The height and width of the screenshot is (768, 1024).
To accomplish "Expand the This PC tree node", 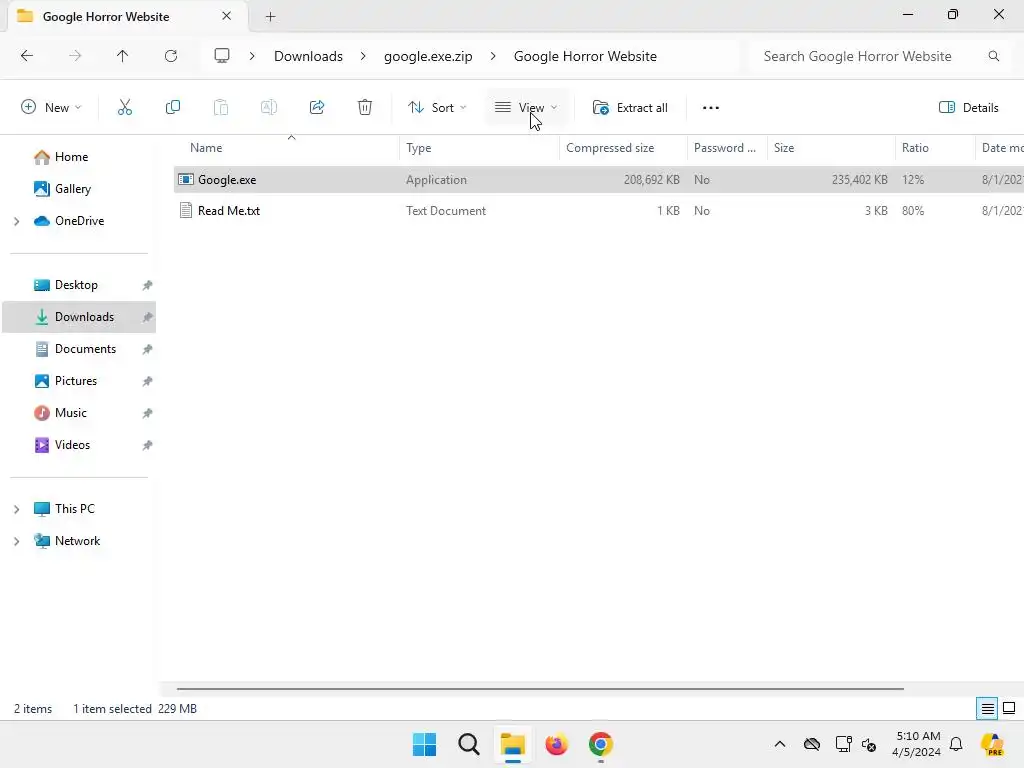I will pyautogui.click(x=17, y=509).
